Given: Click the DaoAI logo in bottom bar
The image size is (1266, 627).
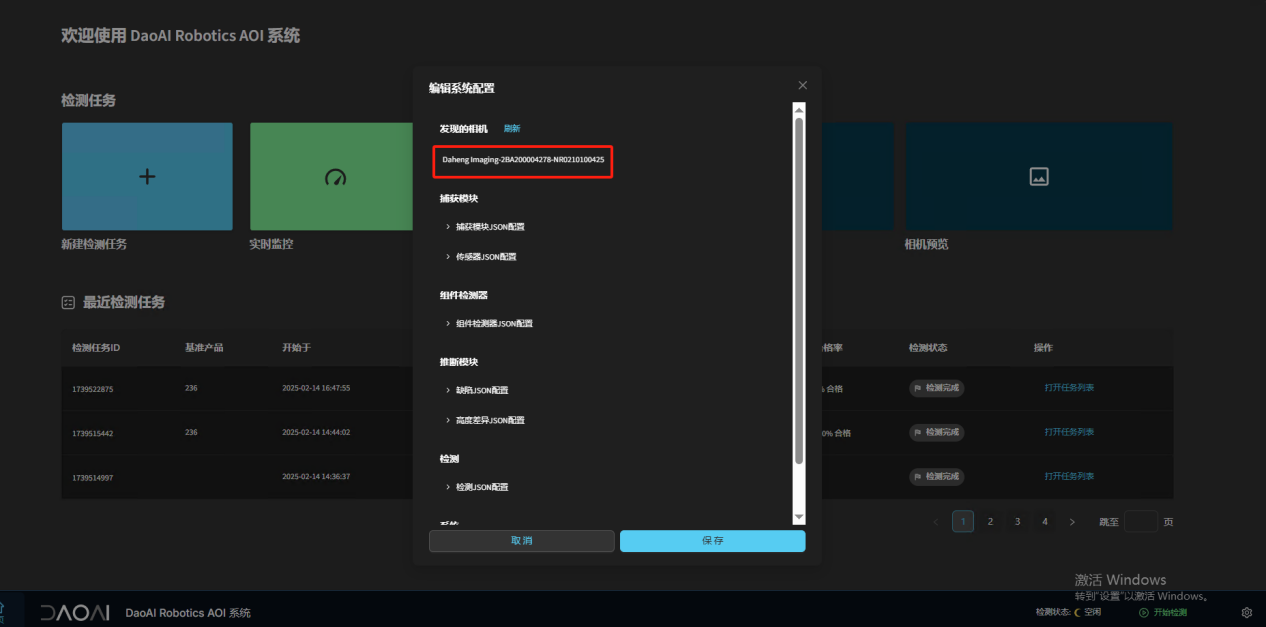Looking at the screenshot, I should 75,612.
